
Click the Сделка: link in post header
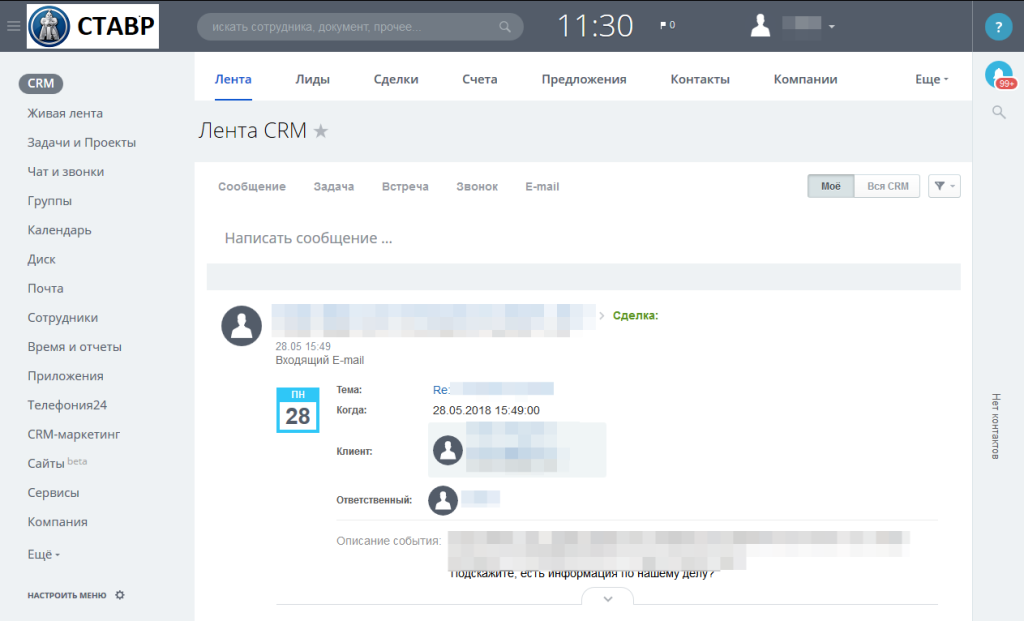pos(635,315)
